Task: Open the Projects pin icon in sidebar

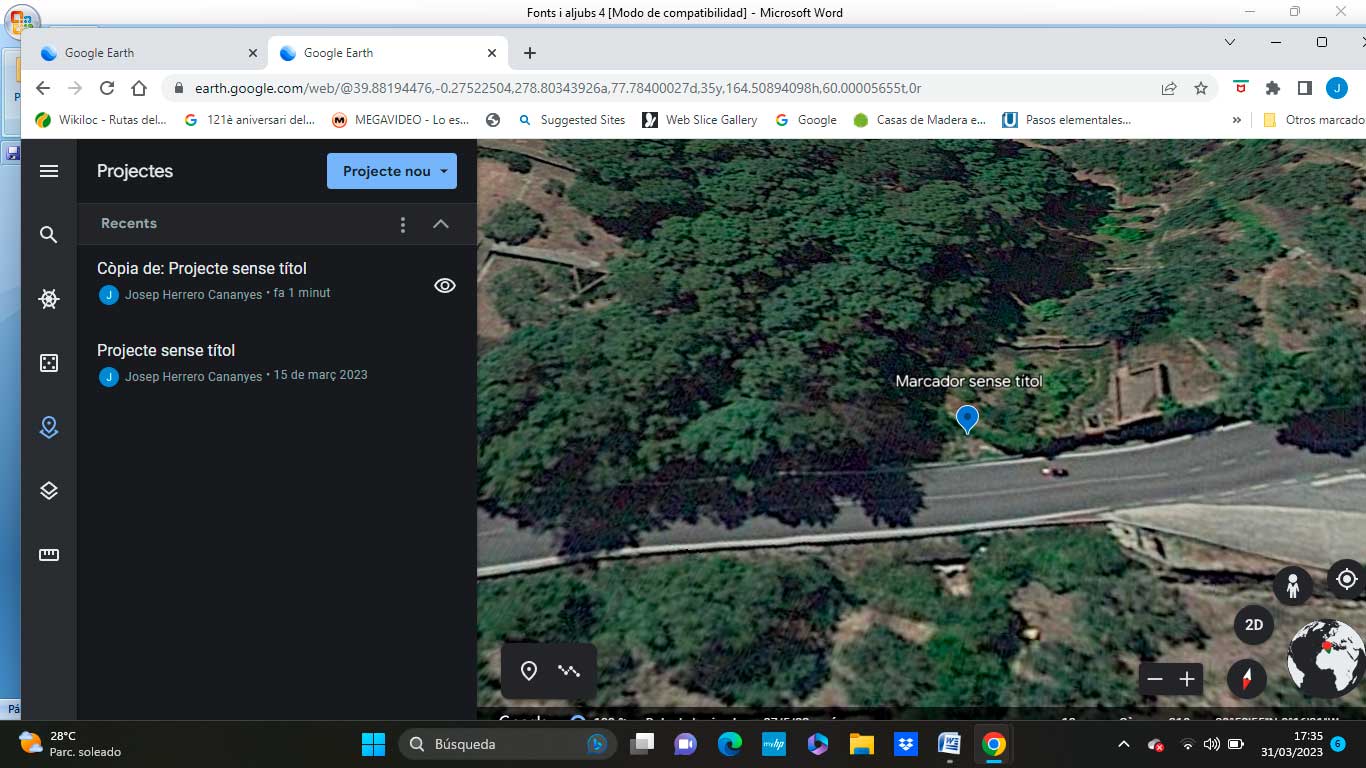Action: (x=48, y=427)
